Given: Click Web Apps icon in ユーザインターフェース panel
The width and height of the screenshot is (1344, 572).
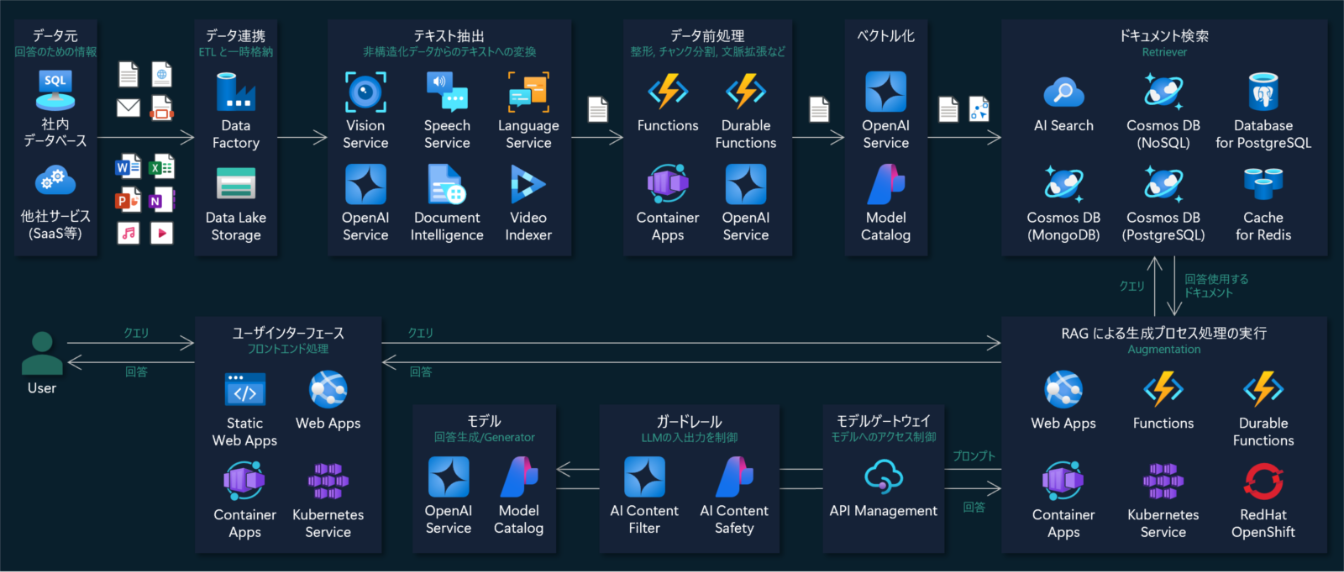Looking at the screenshot, I should point(328,389).
